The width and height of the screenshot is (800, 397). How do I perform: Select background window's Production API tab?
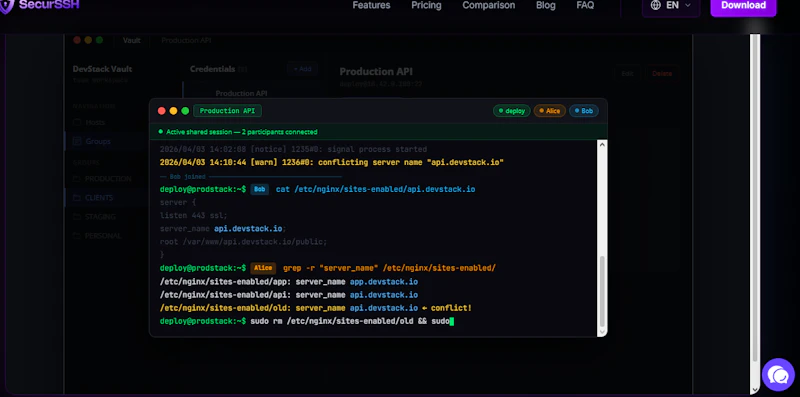(186, 40)
